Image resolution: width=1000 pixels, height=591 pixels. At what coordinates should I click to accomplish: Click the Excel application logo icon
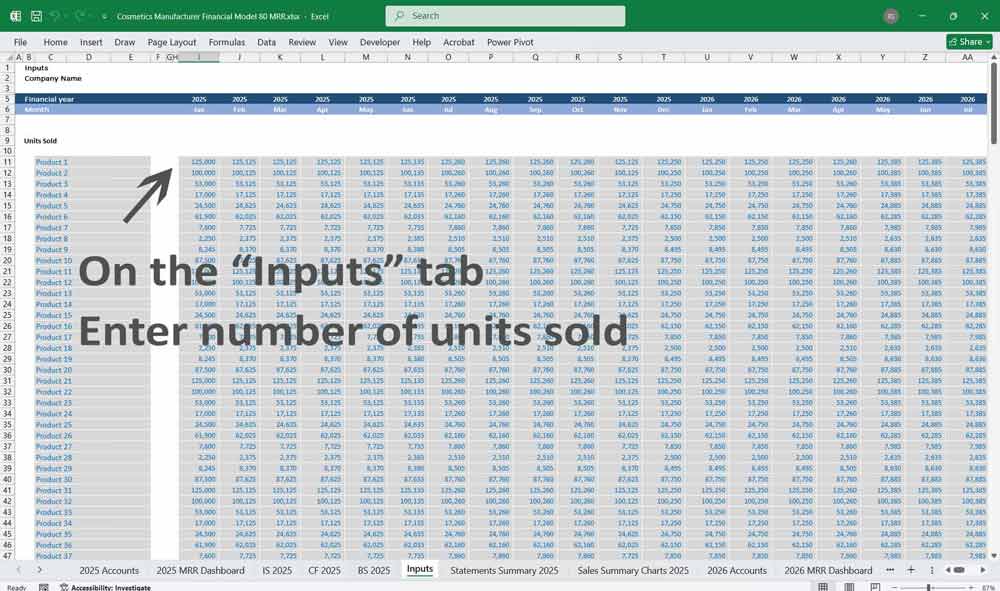(15, 16)
